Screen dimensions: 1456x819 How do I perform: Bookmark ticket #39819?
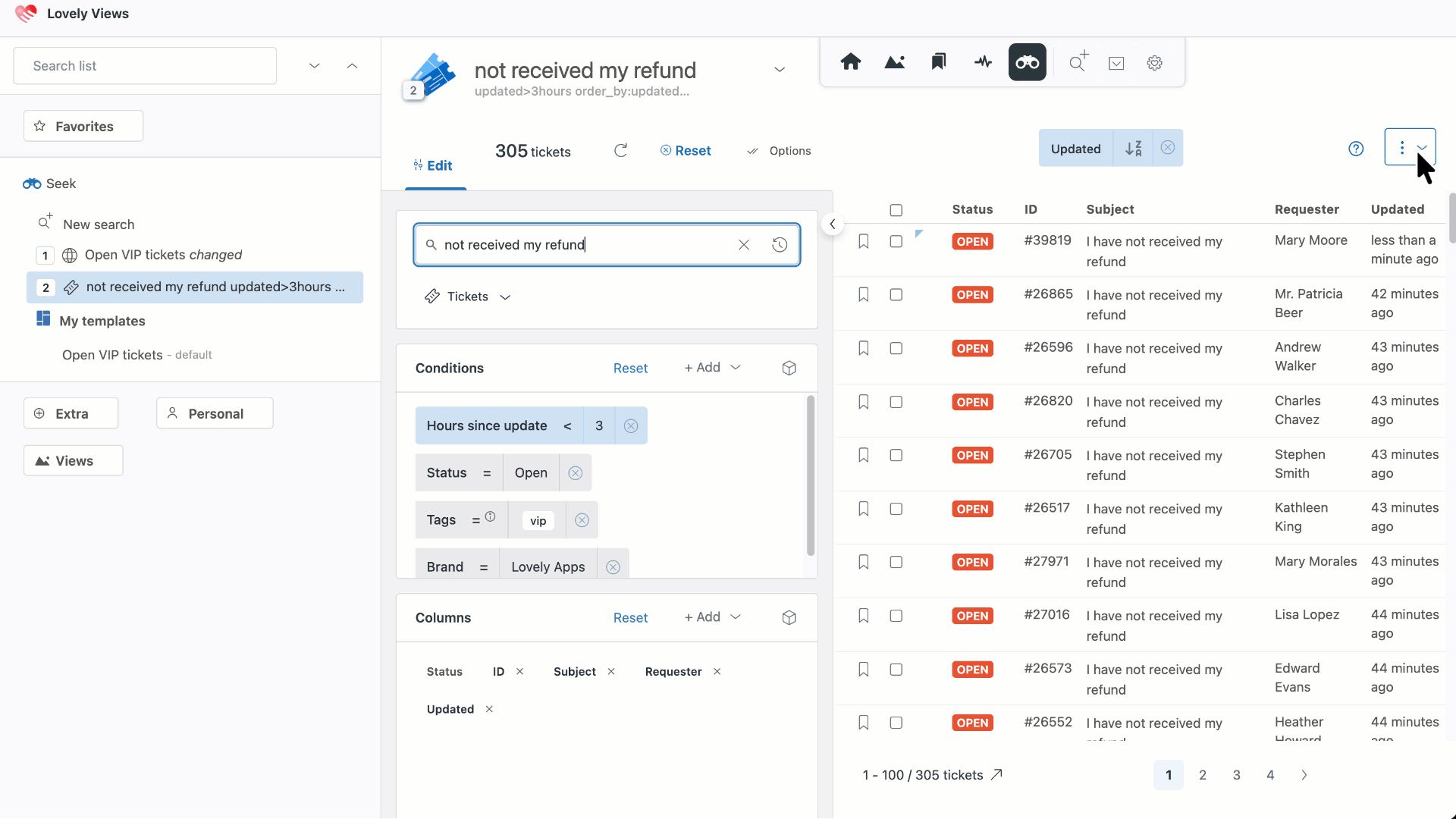pos(864,241)
